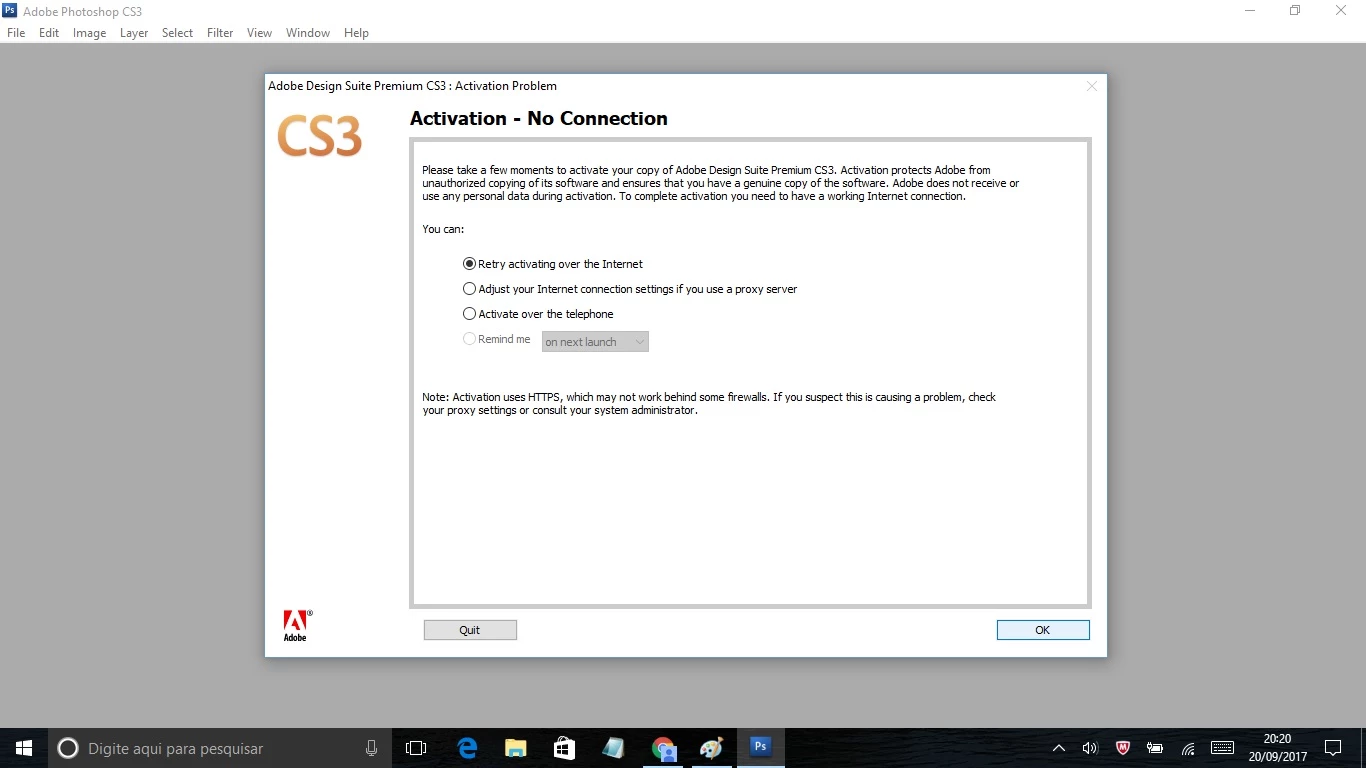Image resolution: width=1366 pixels, height=768 pixels.
Task: Click the Cortana search box
Action: click(220, 748)
